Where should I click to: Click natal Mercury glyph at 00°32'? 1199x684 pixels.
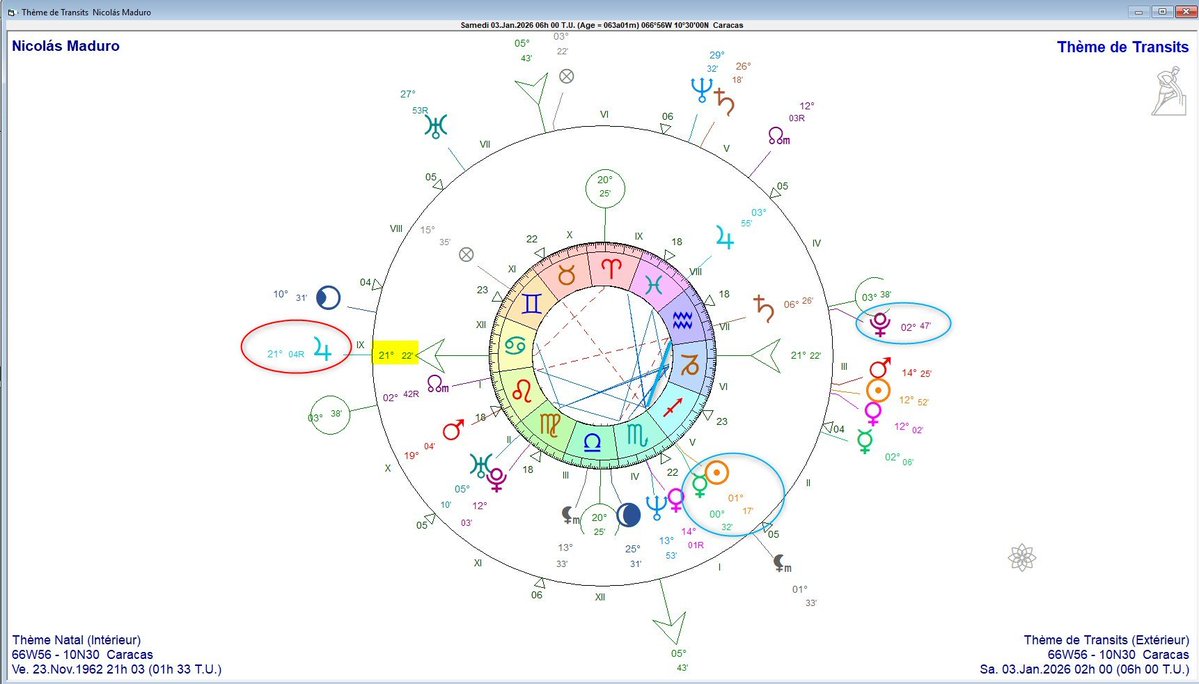point(700,485)
